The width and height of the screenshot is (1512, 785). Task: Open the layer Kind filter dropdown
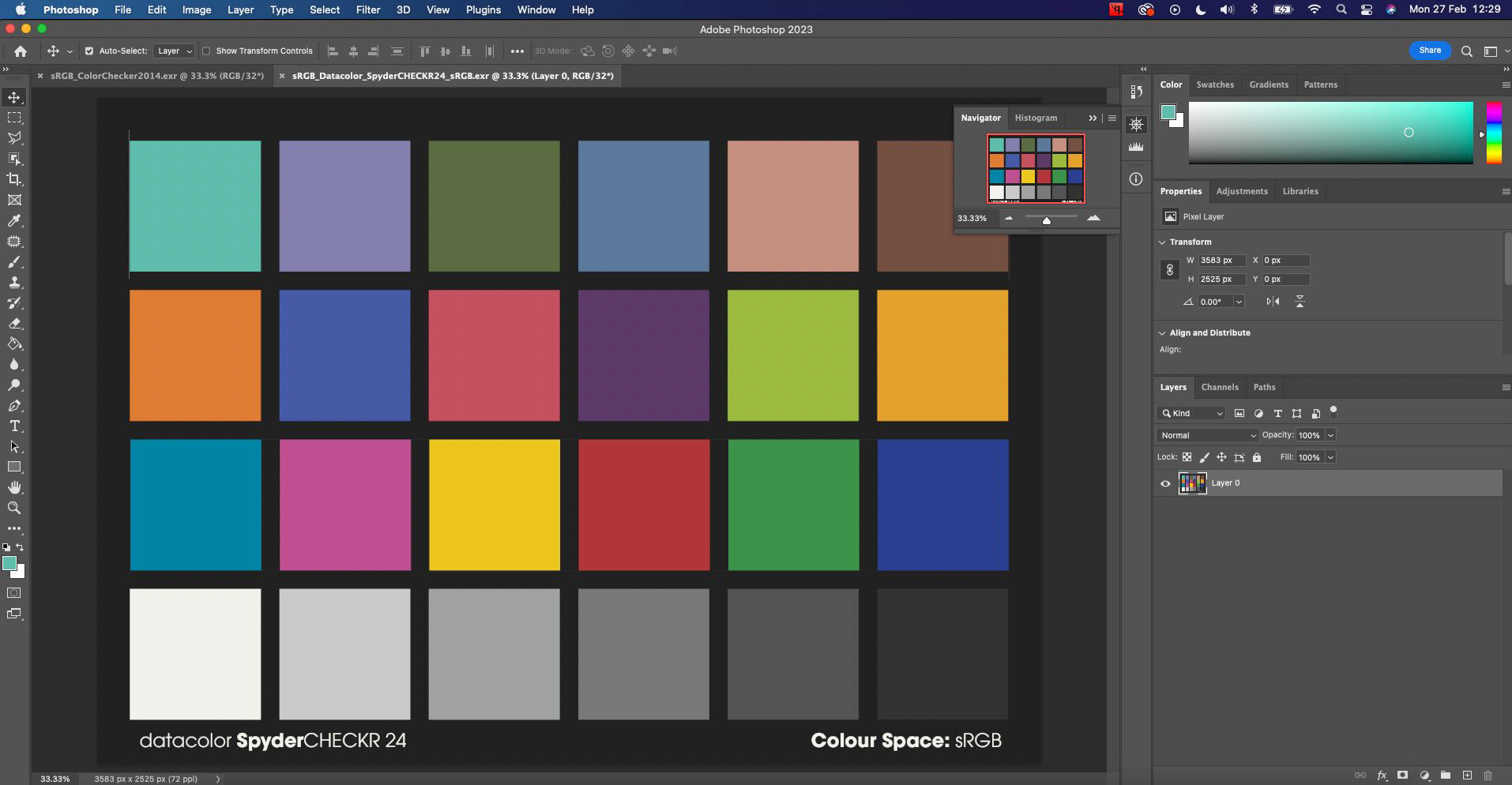tap(1191, 413)
